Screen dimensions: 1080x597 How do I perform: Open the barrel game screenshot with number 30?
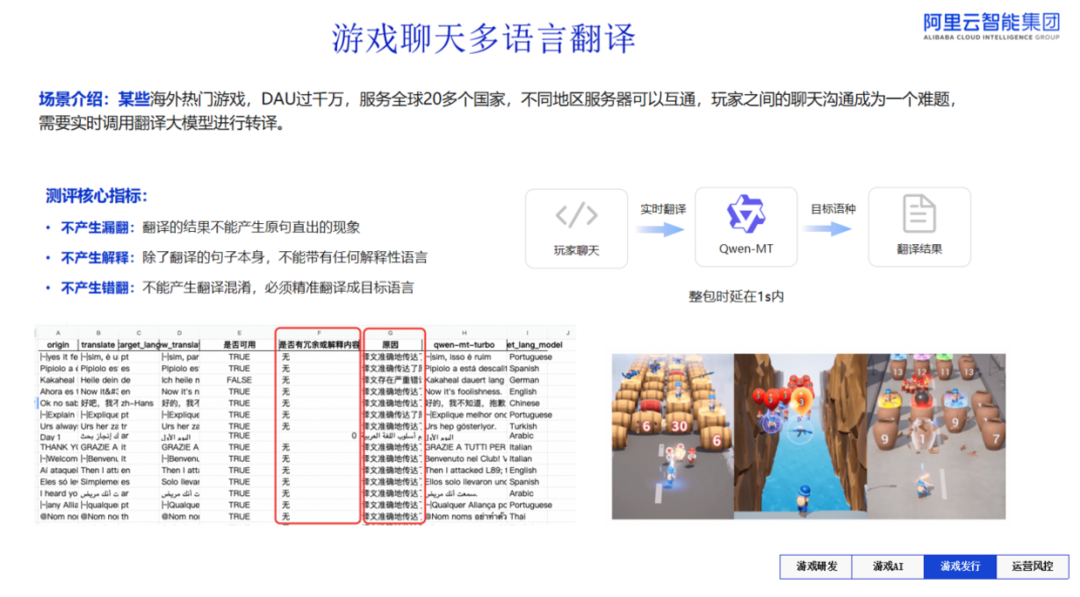pyautogui.click(x=673, y=437)
